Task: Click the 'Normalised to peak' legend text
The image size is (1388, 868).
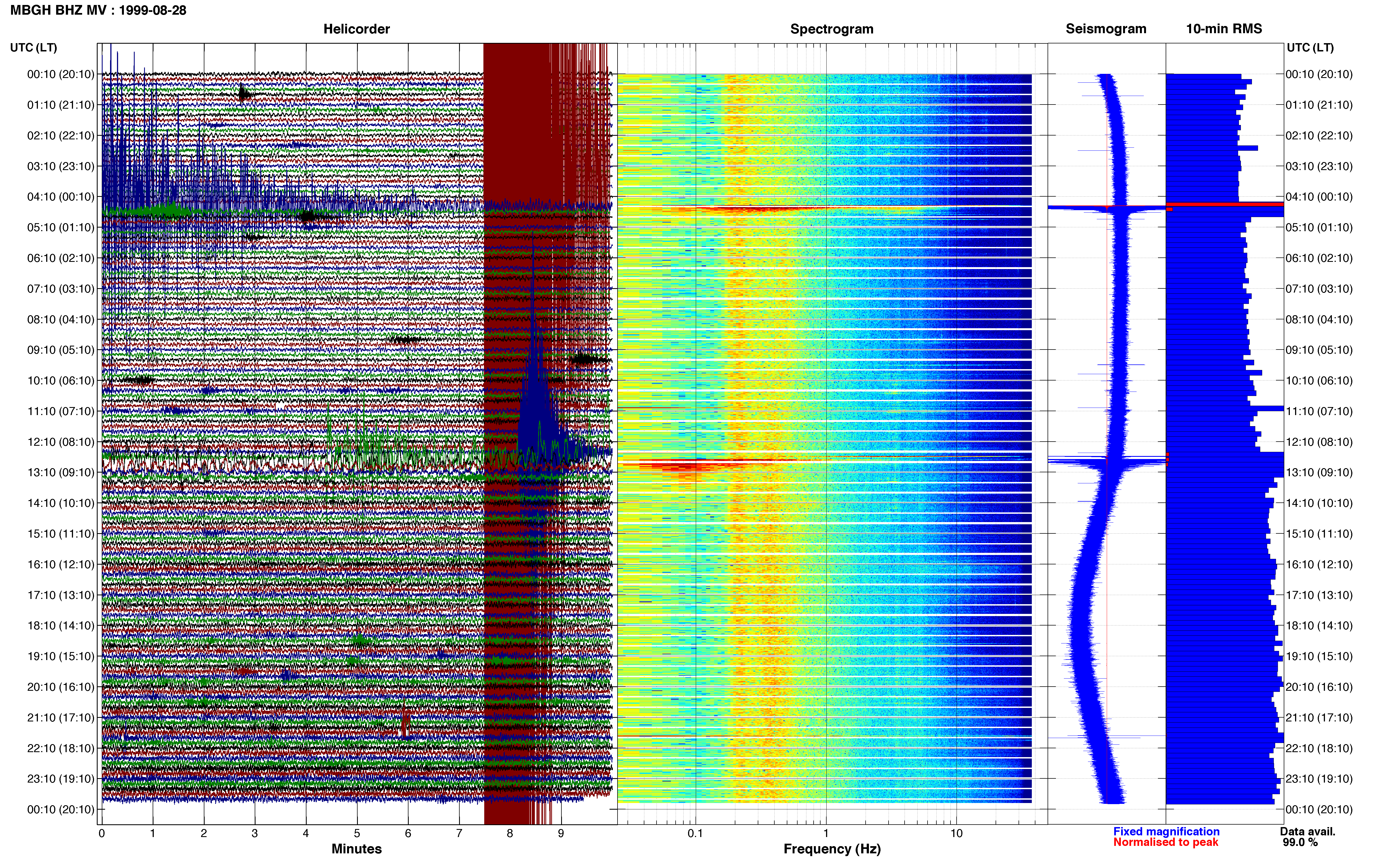Action: (1165, 842)
